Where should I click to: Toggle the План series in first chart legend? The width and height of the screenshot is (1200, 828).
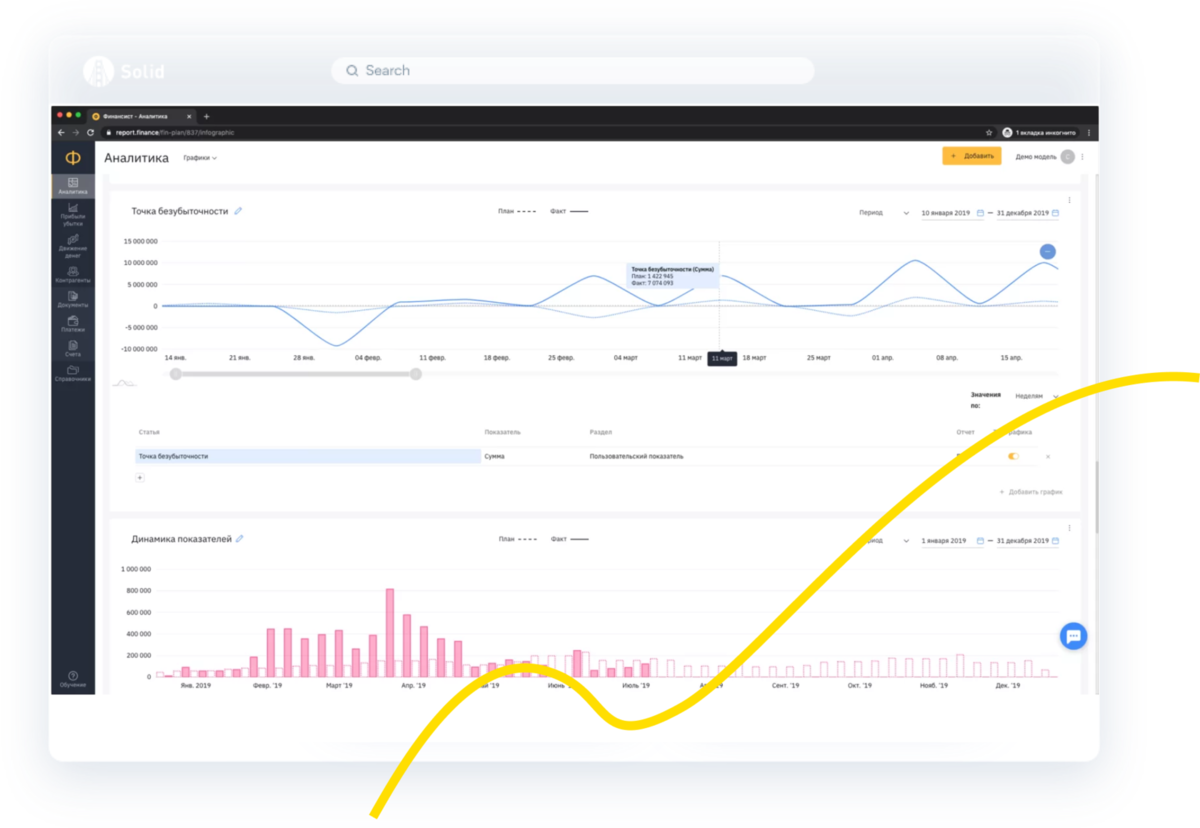(x=517, y=212)
